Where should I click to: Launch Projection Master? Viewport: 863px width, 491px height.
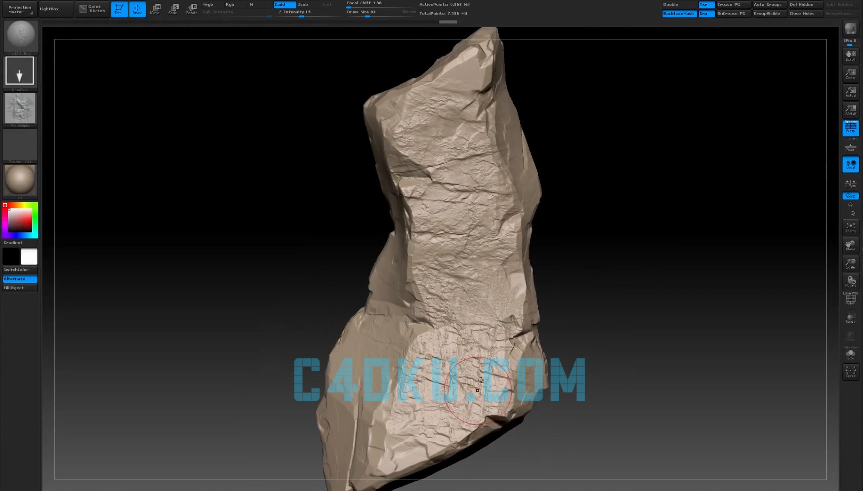[19, 9]
